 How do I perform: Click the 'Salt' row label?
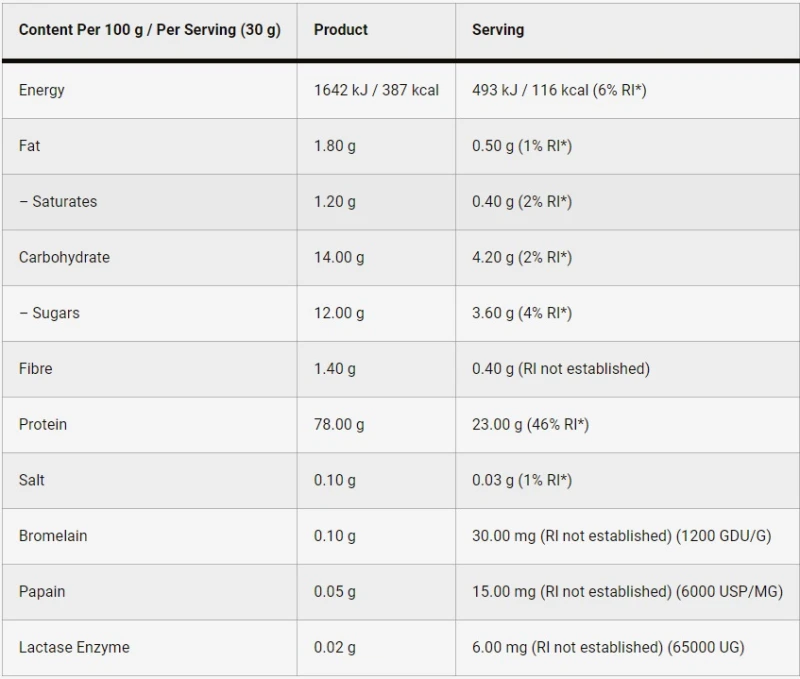tap(32, 480)
